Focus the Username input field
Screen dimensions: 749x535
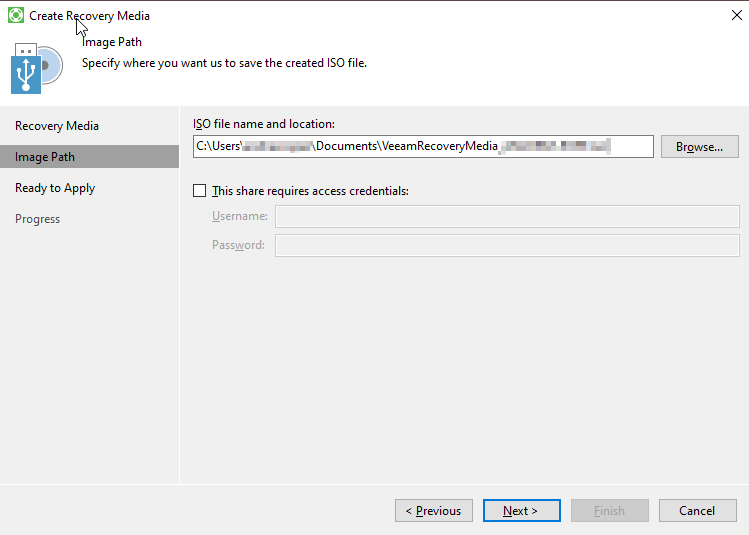(507, 216)
